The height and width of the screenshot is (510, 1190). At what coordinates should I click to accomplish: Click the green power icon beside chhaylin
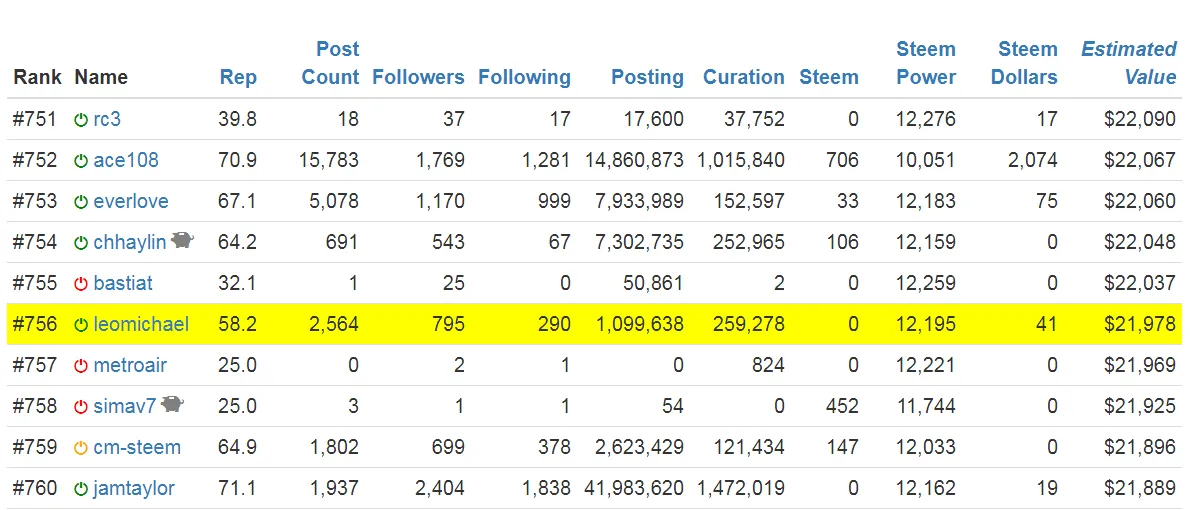[81, 243]
